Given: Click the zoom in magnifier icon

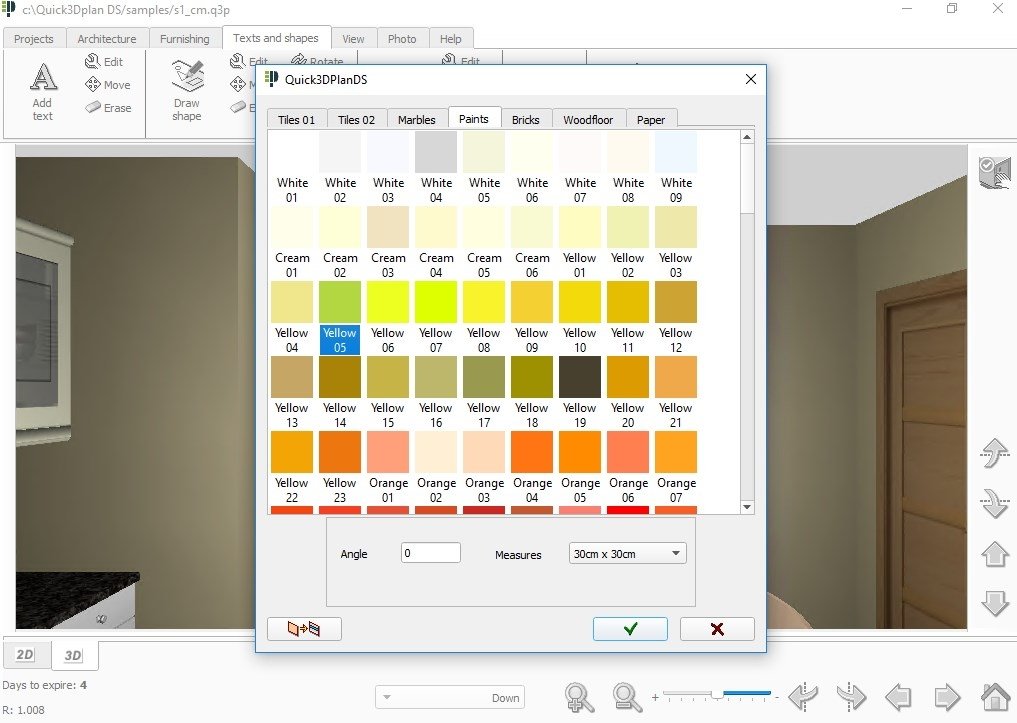Looking at the screenshot, I should pos(579,697).
